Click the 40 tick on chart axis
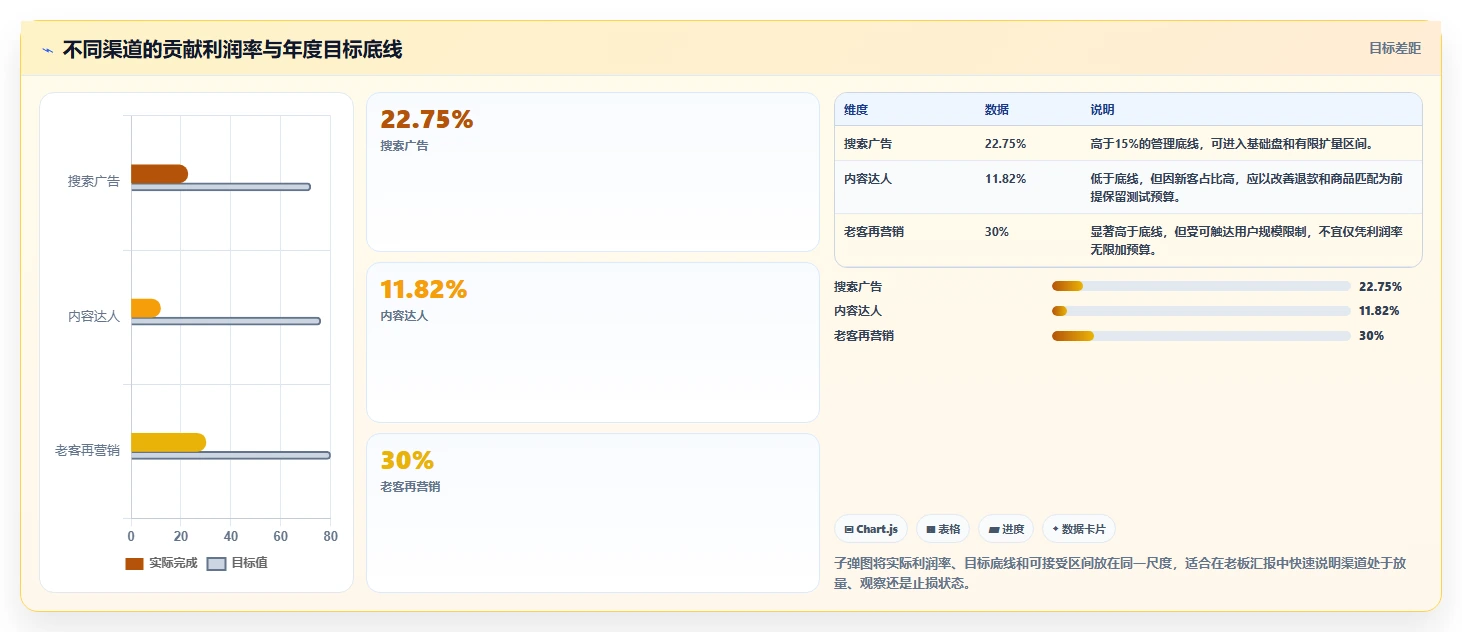This screenshot has width=1462, height=632. coord(231,537)
